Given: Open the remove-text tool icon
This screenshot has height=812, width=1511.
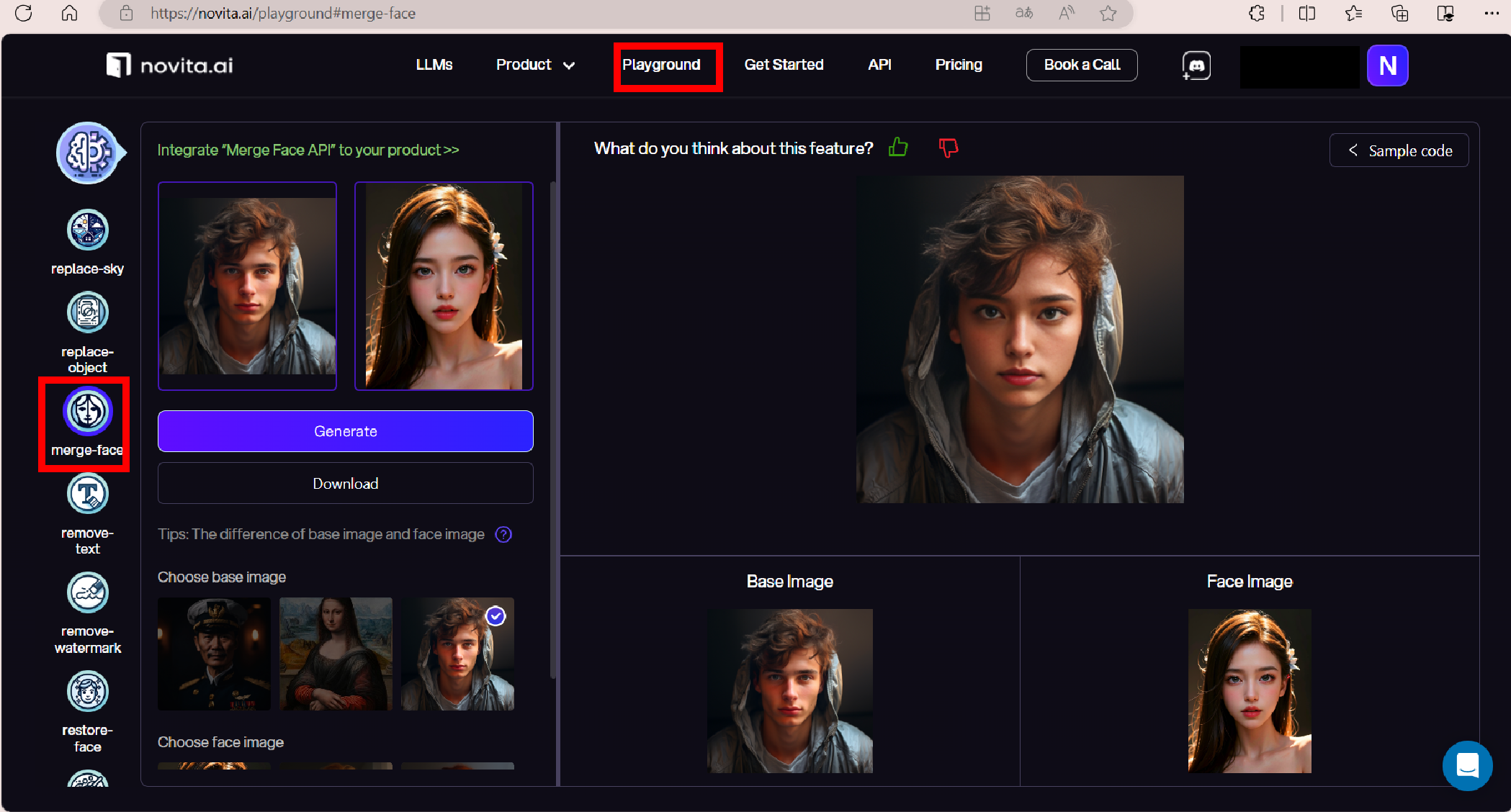Looking at the screenshot, I should 87,494.
